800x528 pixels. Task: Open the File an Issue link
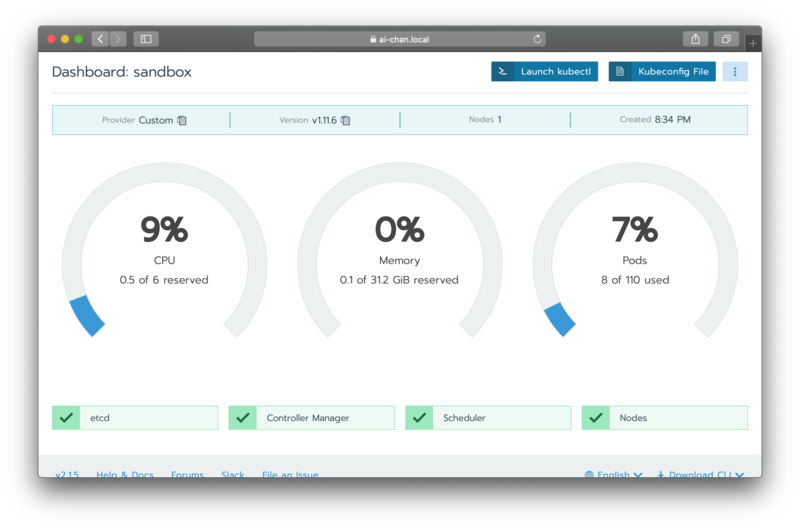coord(290,475)
